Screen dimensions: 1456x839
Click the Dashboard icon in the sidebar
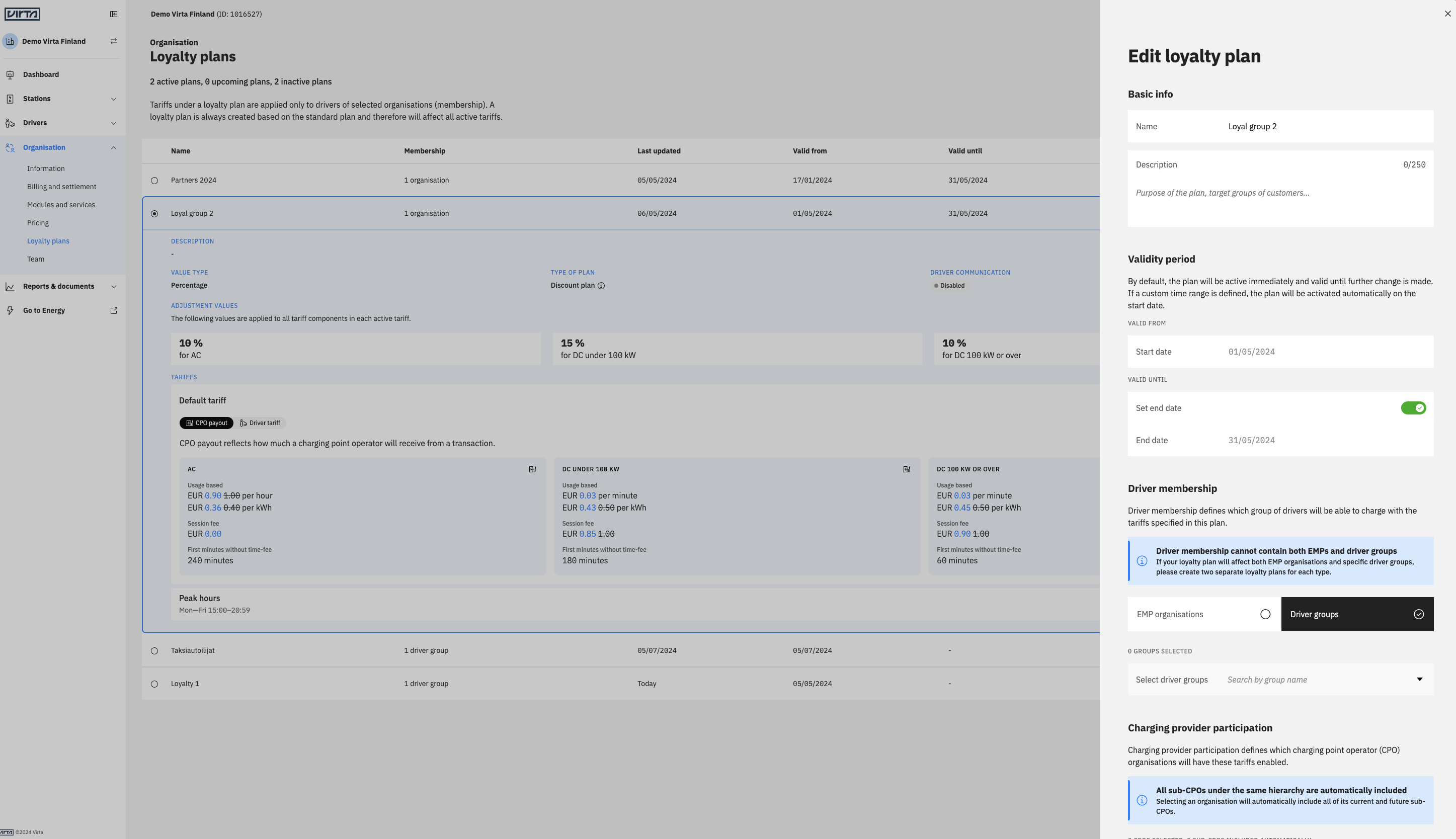click(x=10, y=74)
